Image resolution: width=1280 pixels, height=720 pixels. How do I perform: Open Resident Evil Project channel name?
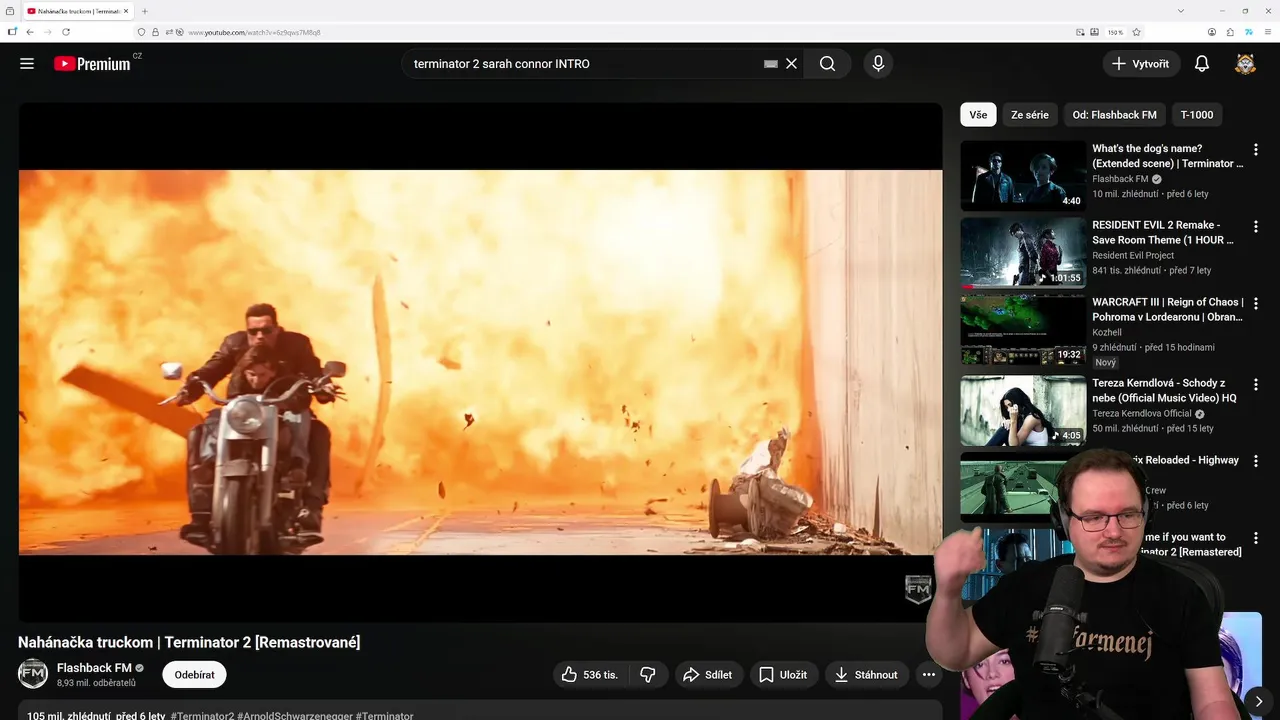[1133, 255]
